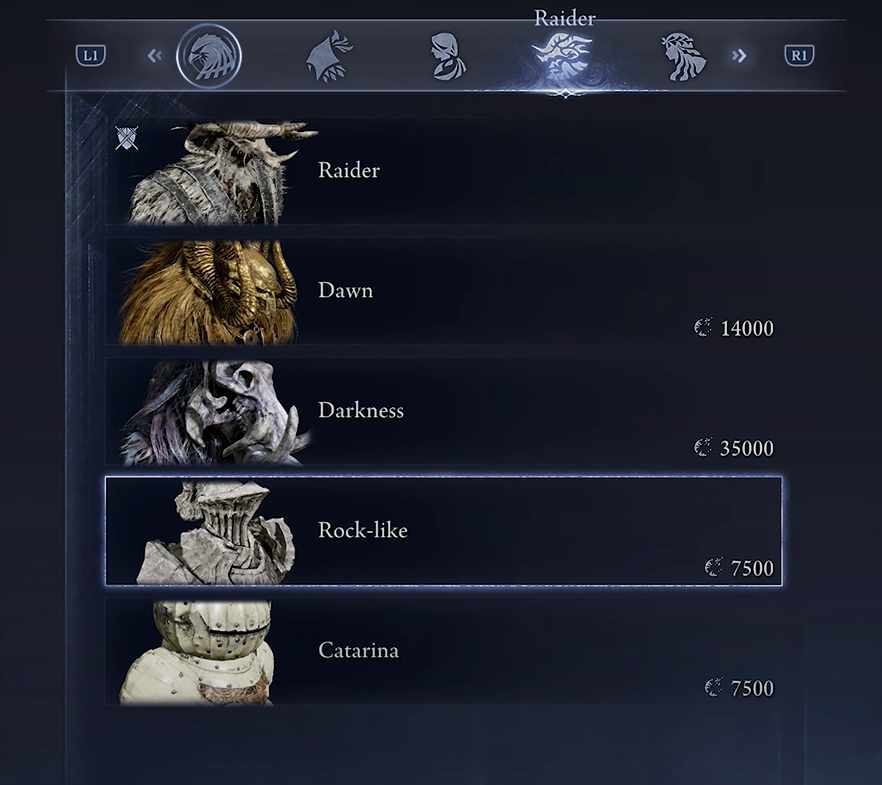Select the highlighted Rock-like outfit
The height and width of the screenshot is (785, 882).
443,531
